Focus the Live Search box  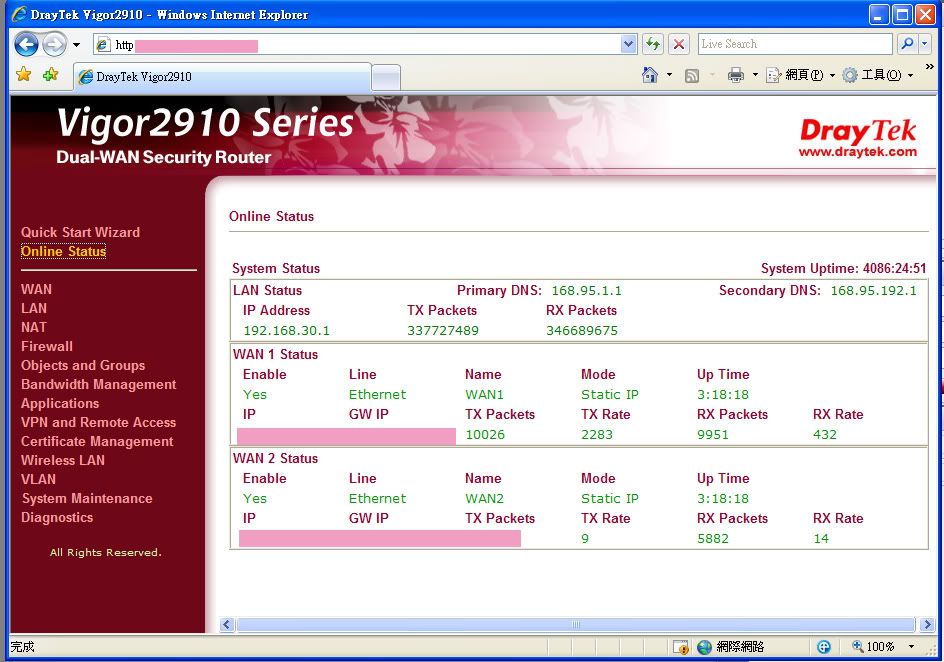tap(795, 44)
